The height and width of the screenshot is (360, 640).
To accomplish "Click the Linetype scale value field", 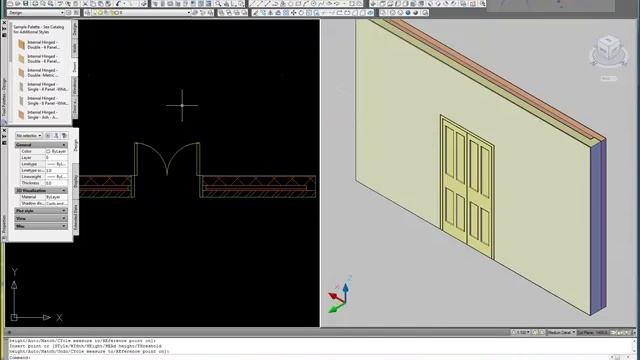I will 56,170.
